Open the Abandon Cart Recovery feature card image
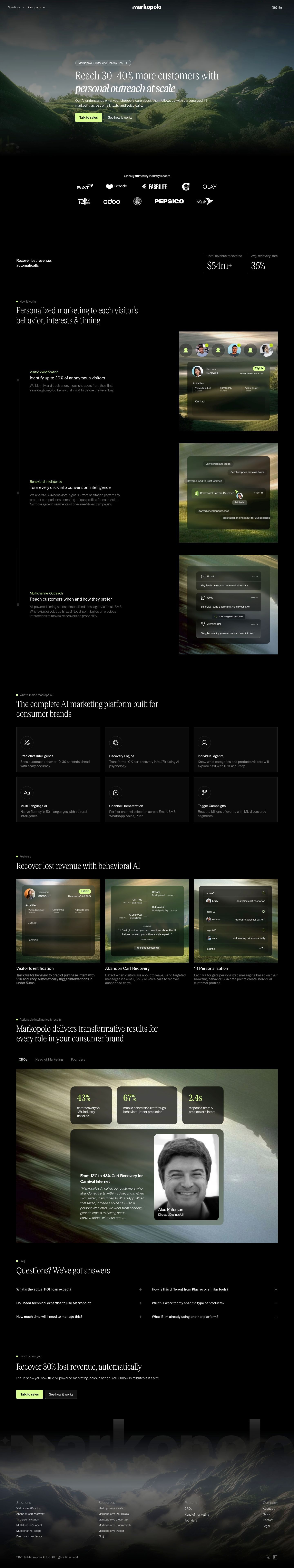Viewport: 294px width, 1568px height. pyautogui.click(x=147, y=920)
